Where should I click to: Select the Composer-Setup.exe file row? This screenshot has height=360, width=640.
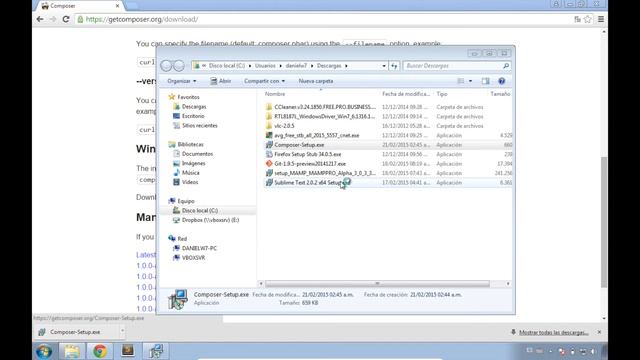coord(388,145)
